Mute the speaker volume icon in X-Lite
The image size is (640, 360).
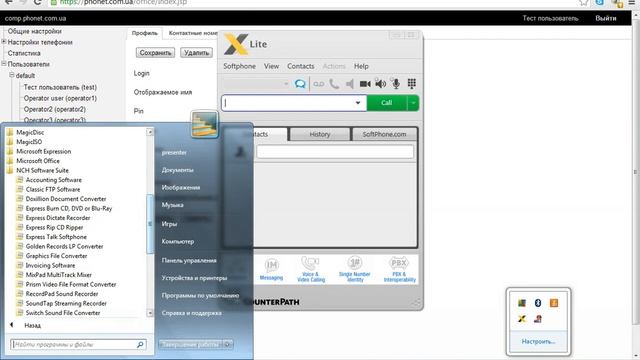coord(380,84)
